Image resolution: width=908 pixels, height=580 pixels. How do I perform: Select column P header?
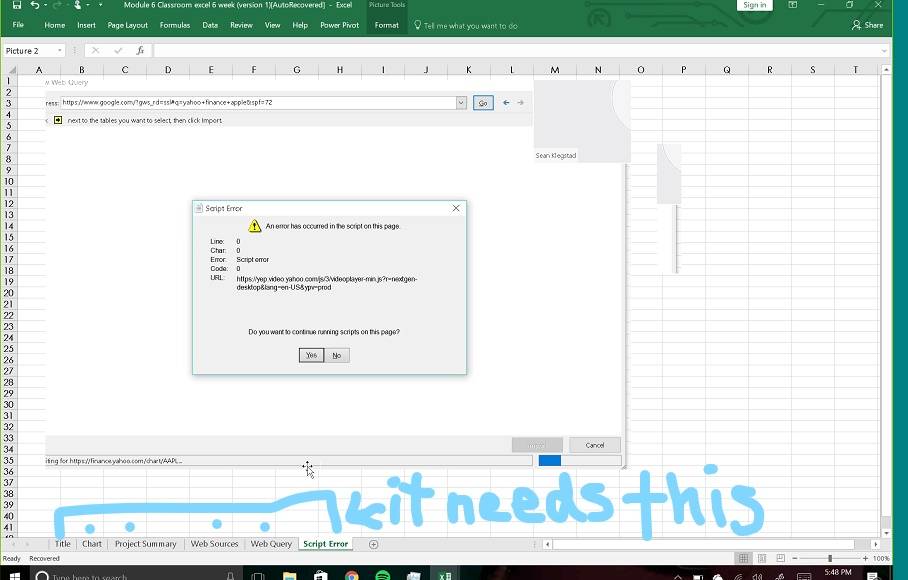pyautogui.click(x=684, y=69)
